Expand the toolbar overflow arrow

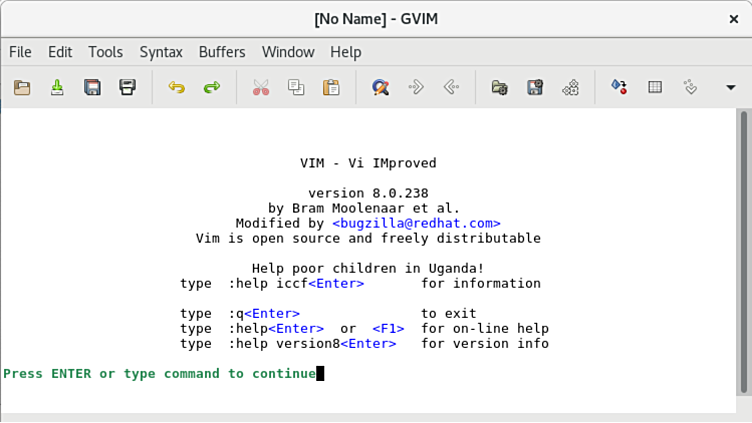tap(731, 88)
